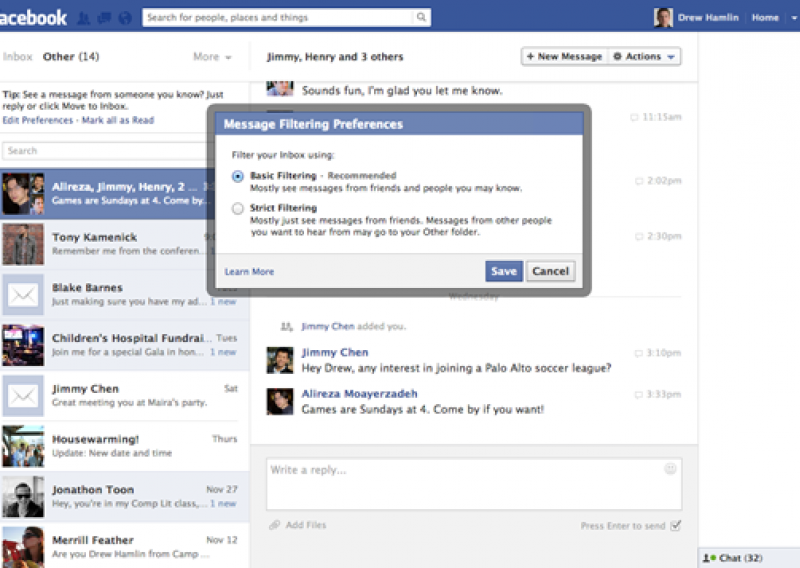Viewport: 800px width, 568px height.
Task: Click Add Files label
Action: (x=306, y=525)
